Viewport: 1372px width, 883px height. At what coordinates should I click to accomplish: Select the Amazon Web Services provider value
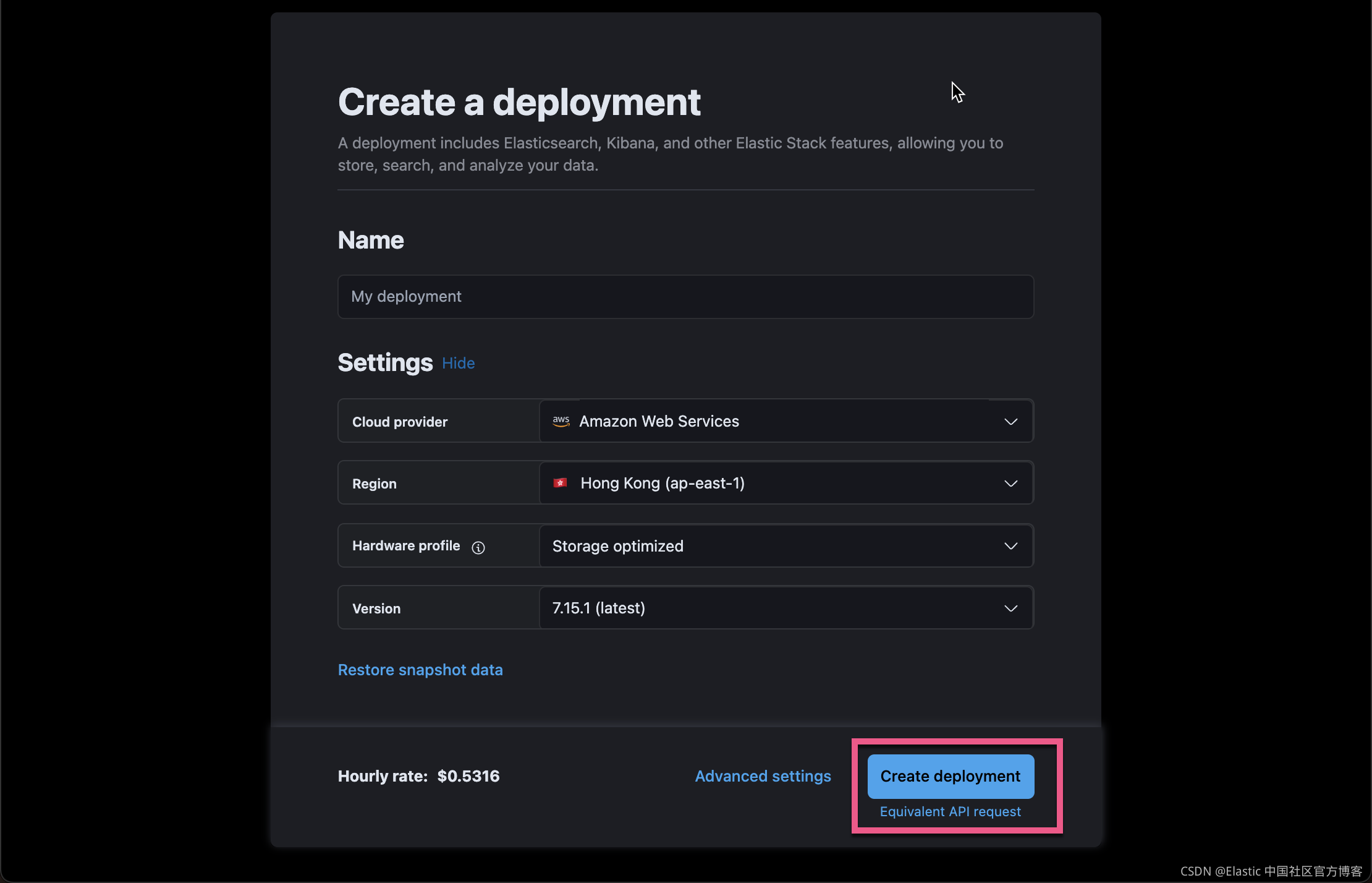click(x=659, y=421)
